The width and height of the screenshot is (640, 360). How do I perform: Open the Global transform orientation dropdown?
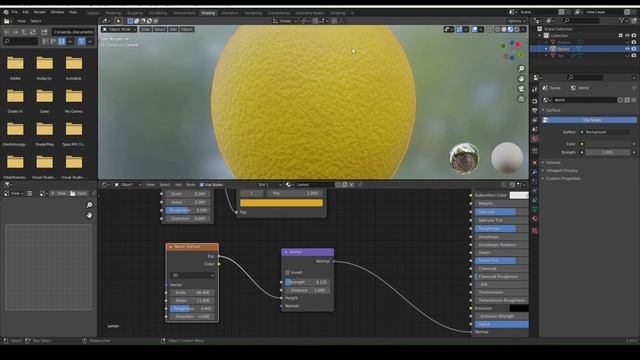pos(285,21)
